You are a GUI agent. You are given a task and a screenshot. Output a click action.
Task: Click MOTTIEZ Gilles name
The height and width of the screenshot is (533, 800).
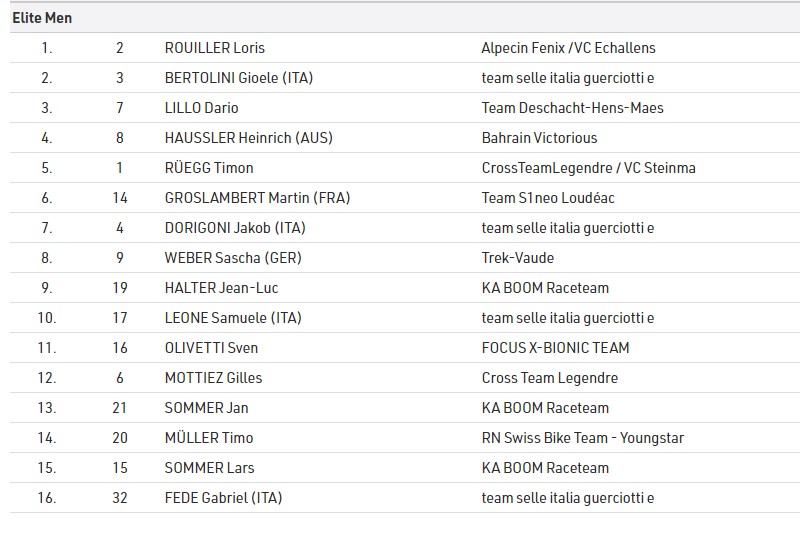[x=213, y=378]
